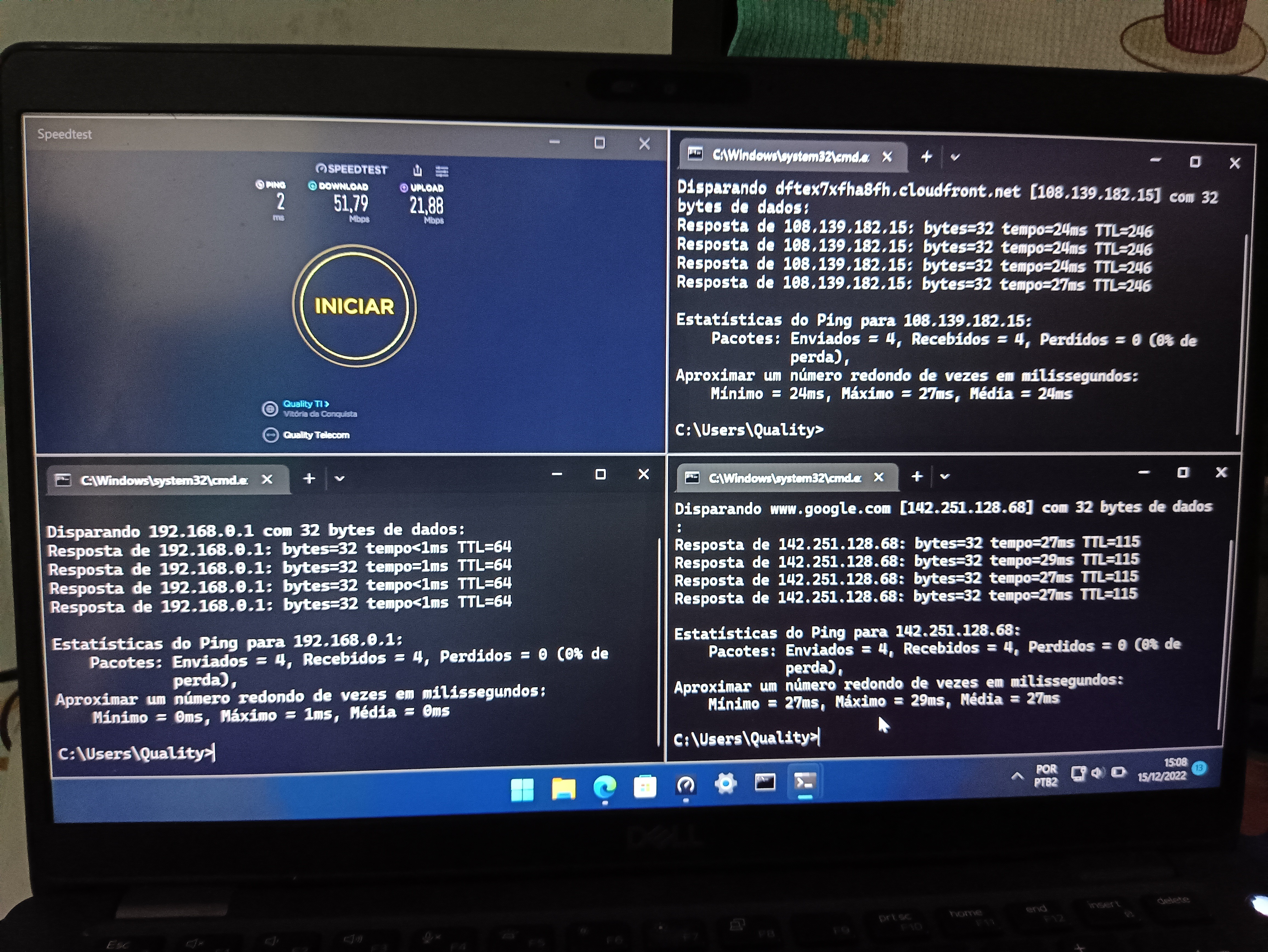Expand the profile dropdown in the google ping terminal
This screenshot has width=1268, height=952.
pos(945,476)
